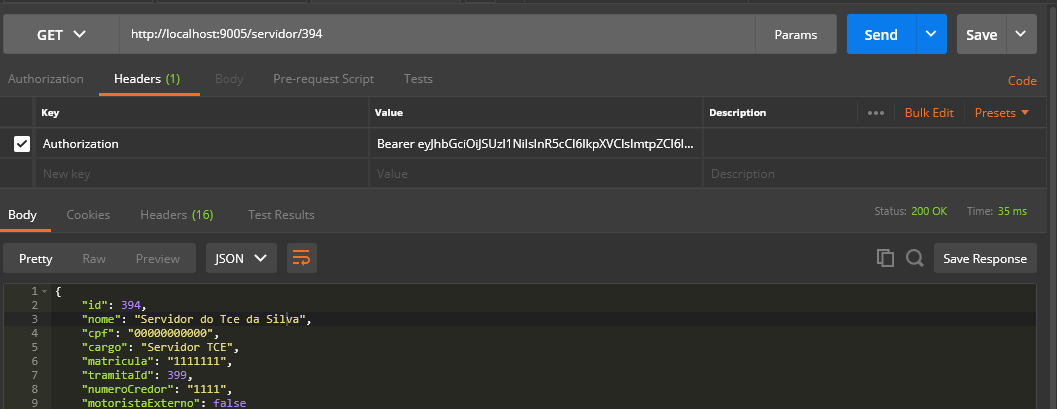Image resolution: width=1057 pixels, height=409 pixels.
Task: Click the Authorization key cell
Action: click(201, 144)
